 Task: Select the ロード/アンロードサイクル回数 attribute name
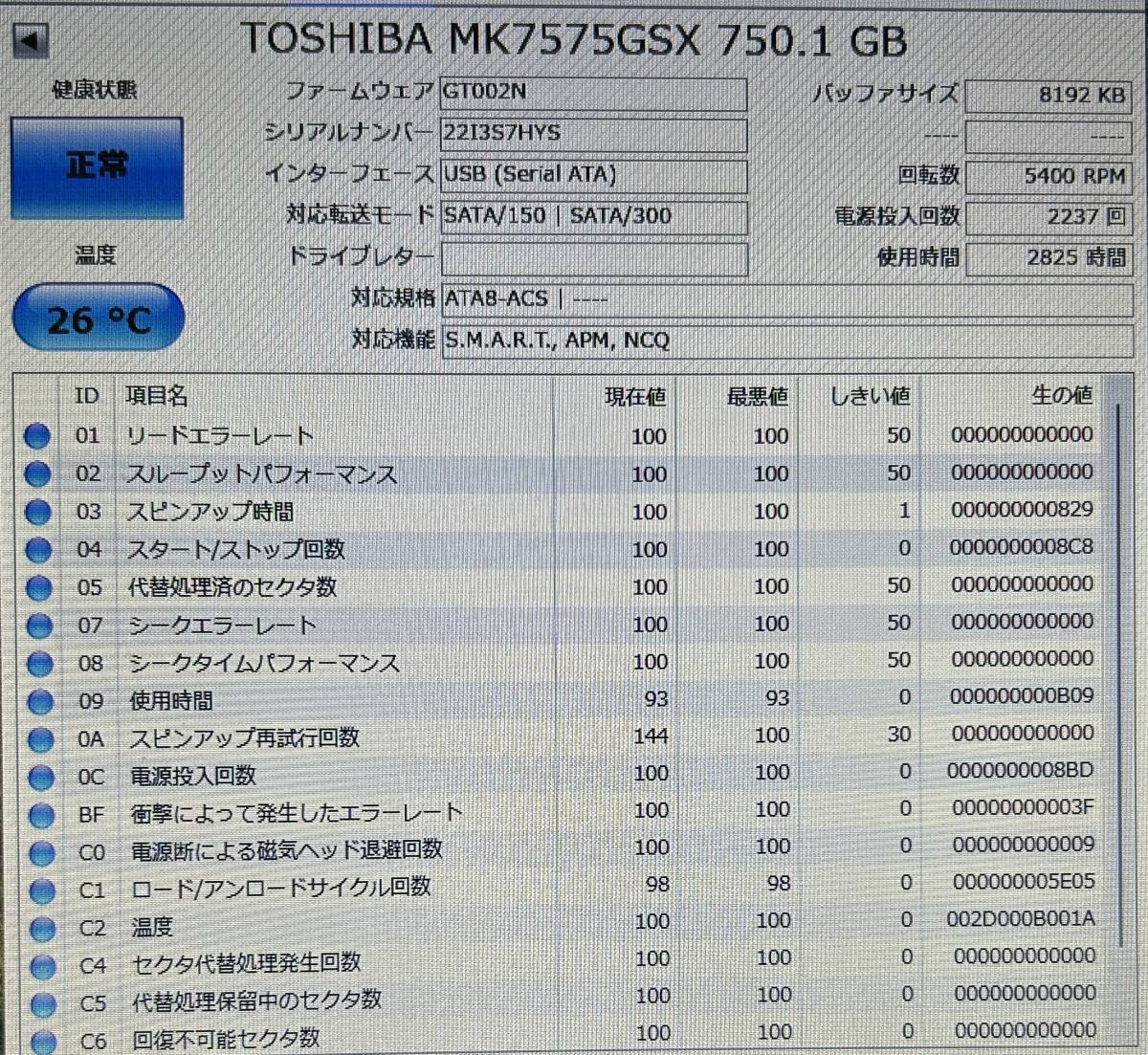pyautogui.click(x=281, y=888)
